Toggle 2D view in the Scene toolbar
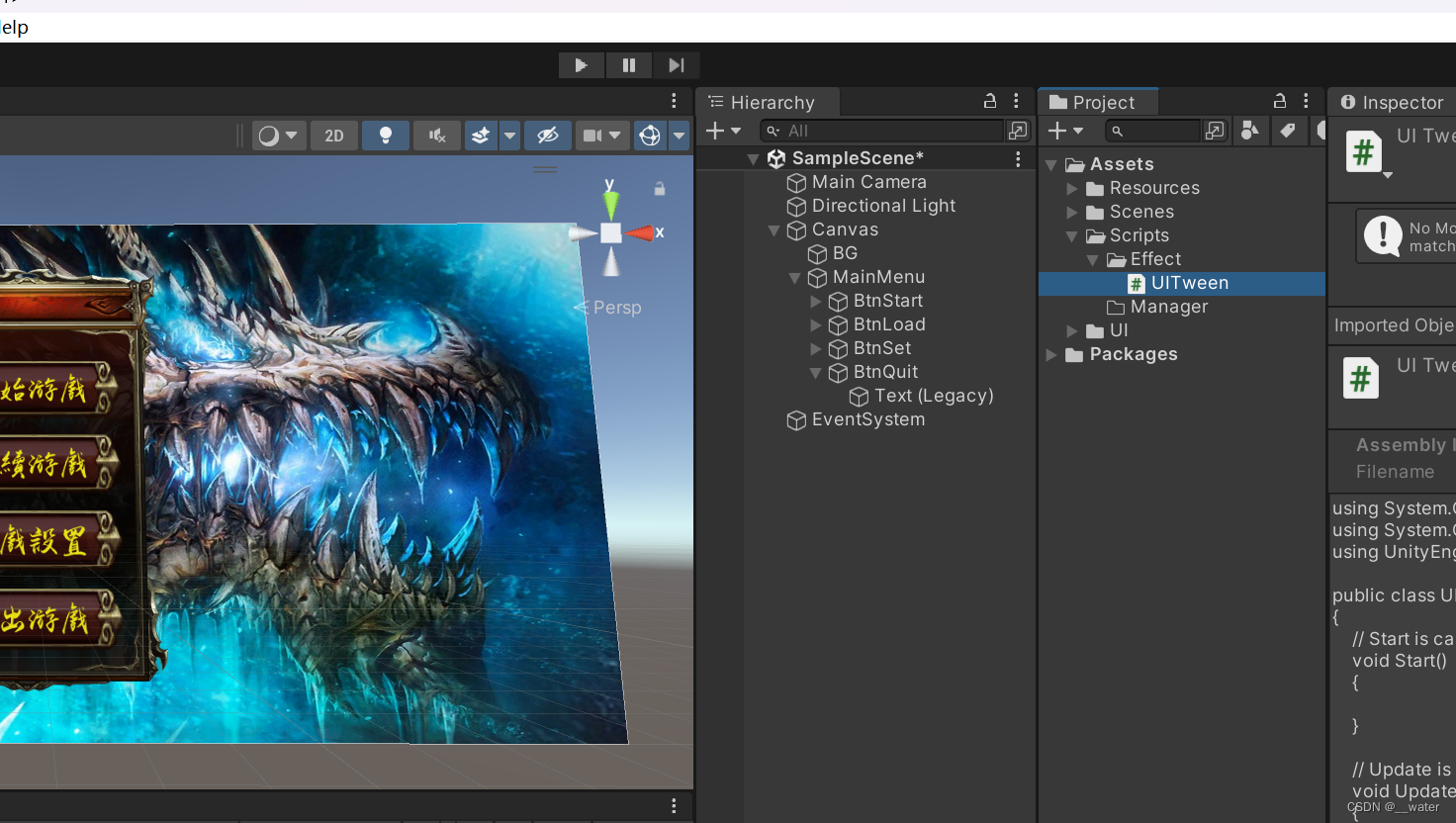Screen dimensions: 1456x823 pos(334,136)
